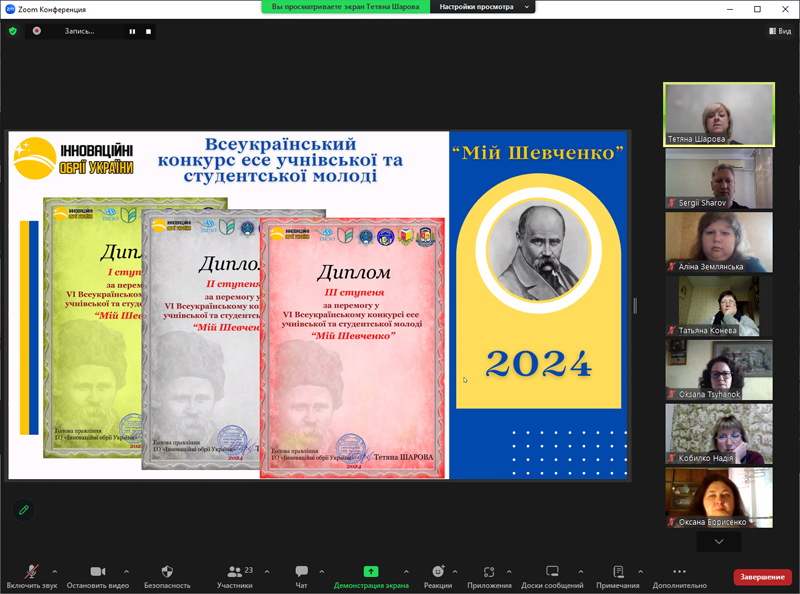Click the green encryption shield icon

(13, 31)
